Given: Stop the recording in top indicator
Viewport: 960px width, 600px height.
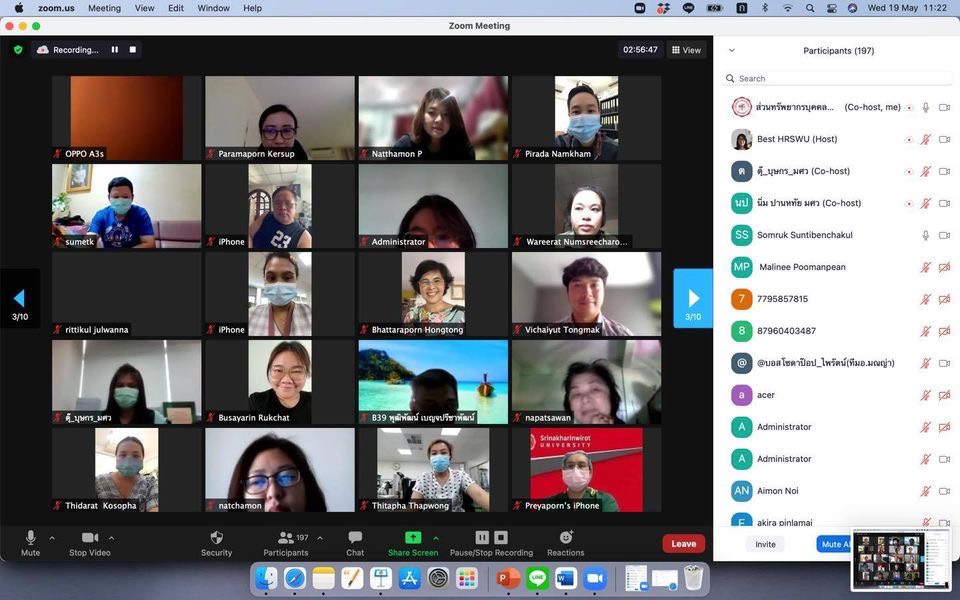Looking at the screenshot, I should click(x=133, y=49).
